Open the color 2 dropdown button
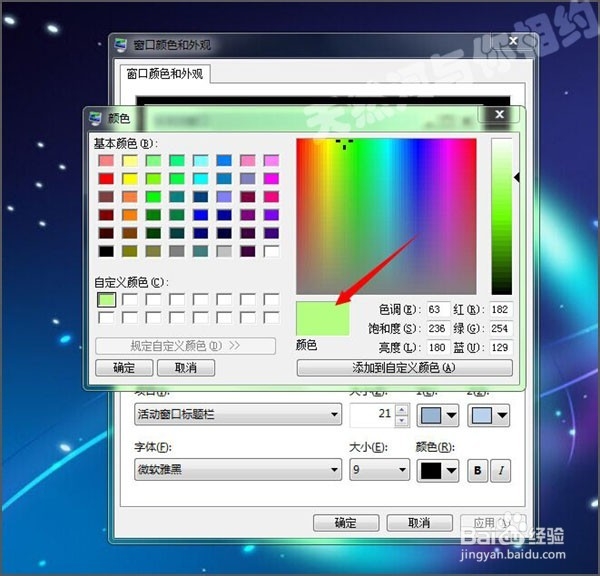Image resolution: width=600 pixels, height=576 pixels. tap(489, 415)
